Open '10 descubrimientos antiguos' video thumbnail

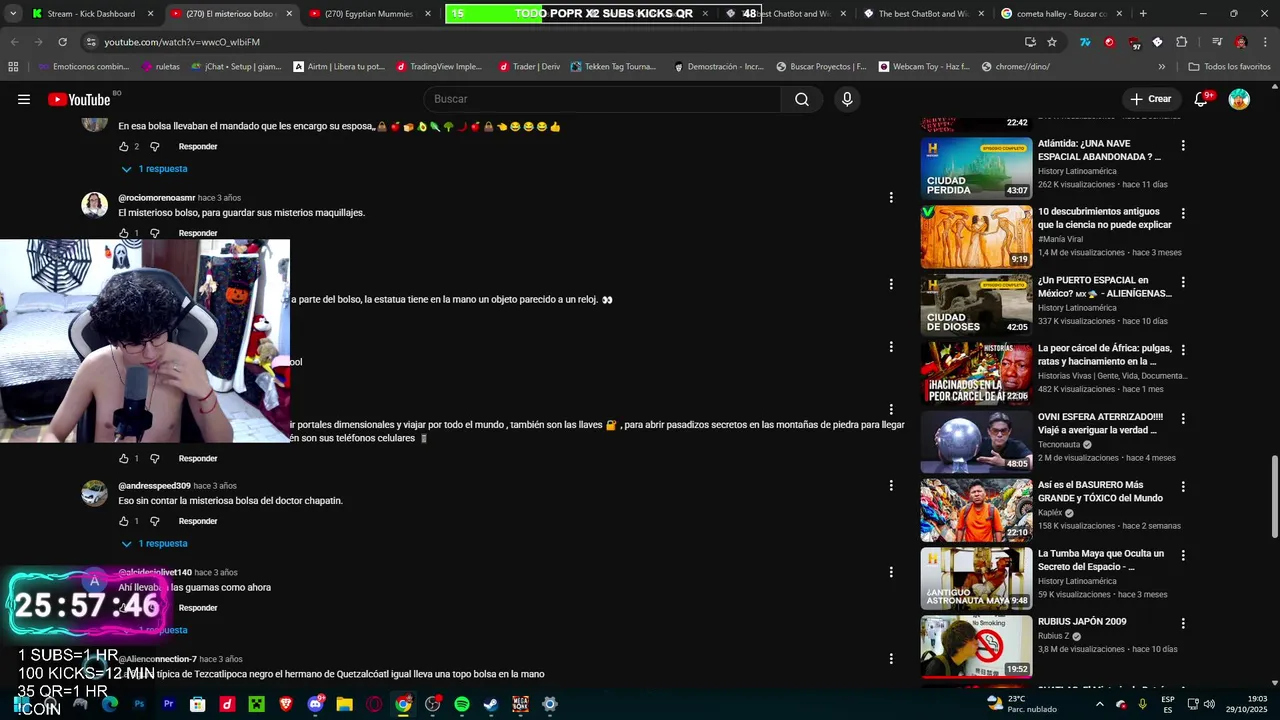tap(976, 237)
